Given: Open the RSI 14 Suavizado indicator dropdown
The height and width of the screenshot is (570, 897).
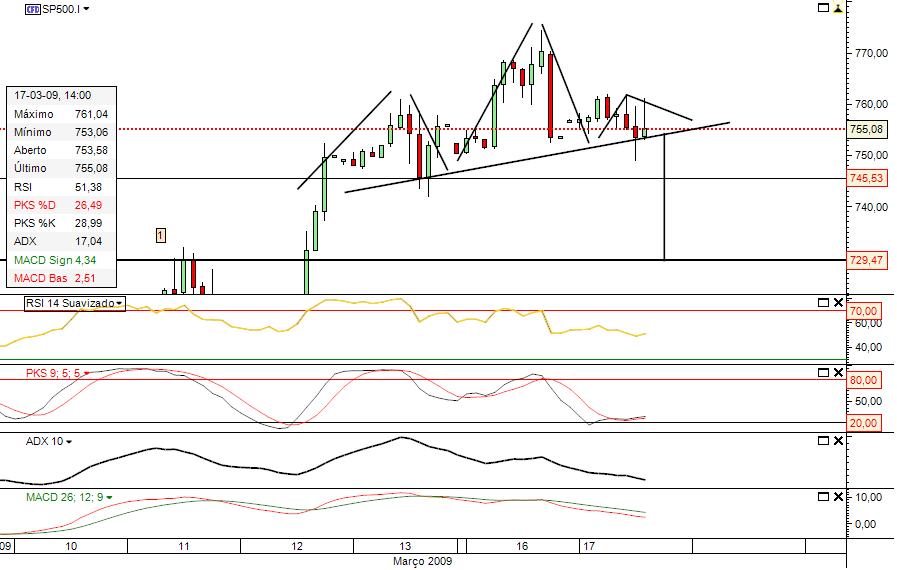Looking at the screenshot, I should 119,303.
